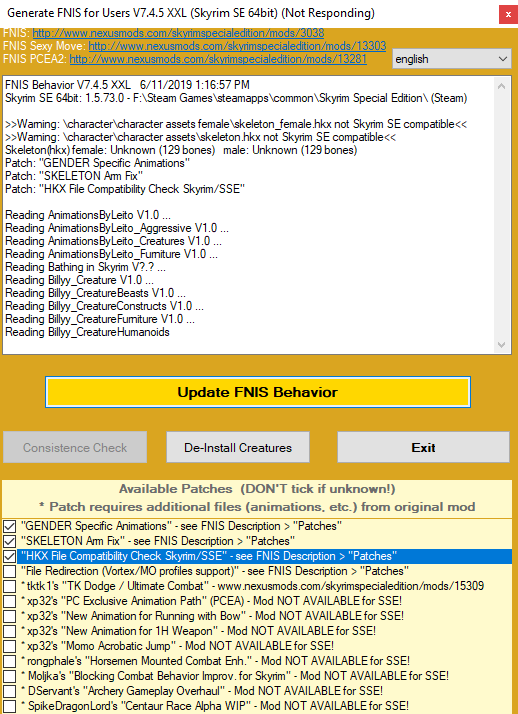
Task: Untick SKELETON Arm Fix checkbox
Action: tap(10, 541)
